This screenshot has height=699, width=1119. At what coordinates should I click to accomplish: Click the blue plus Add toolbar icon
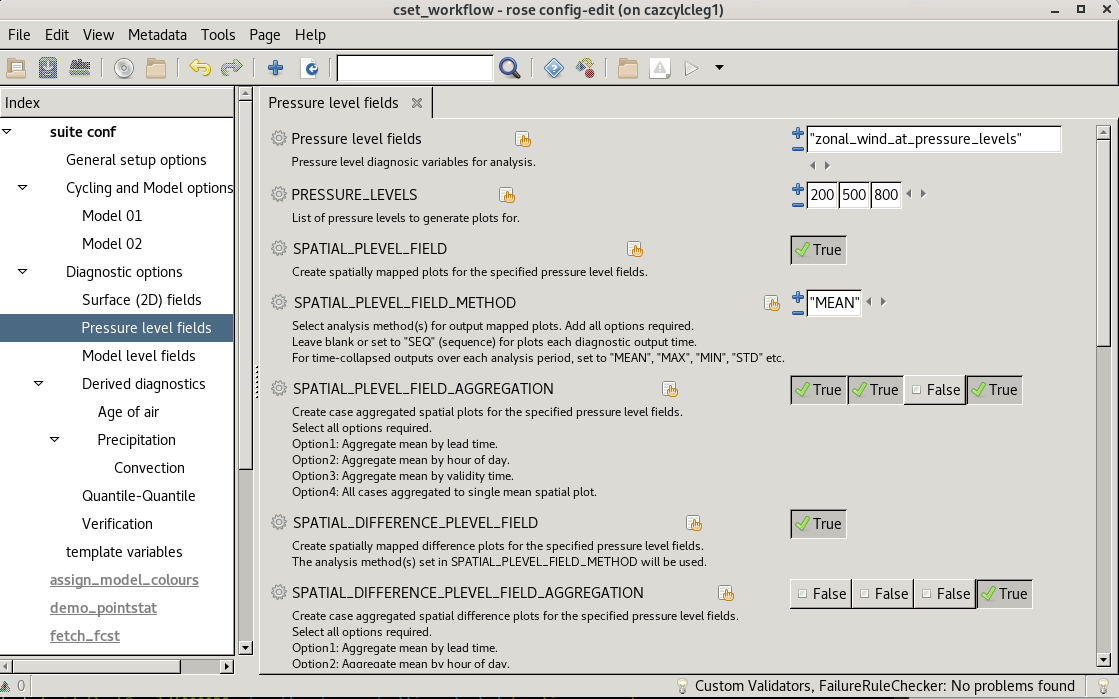tap(275, 68)
